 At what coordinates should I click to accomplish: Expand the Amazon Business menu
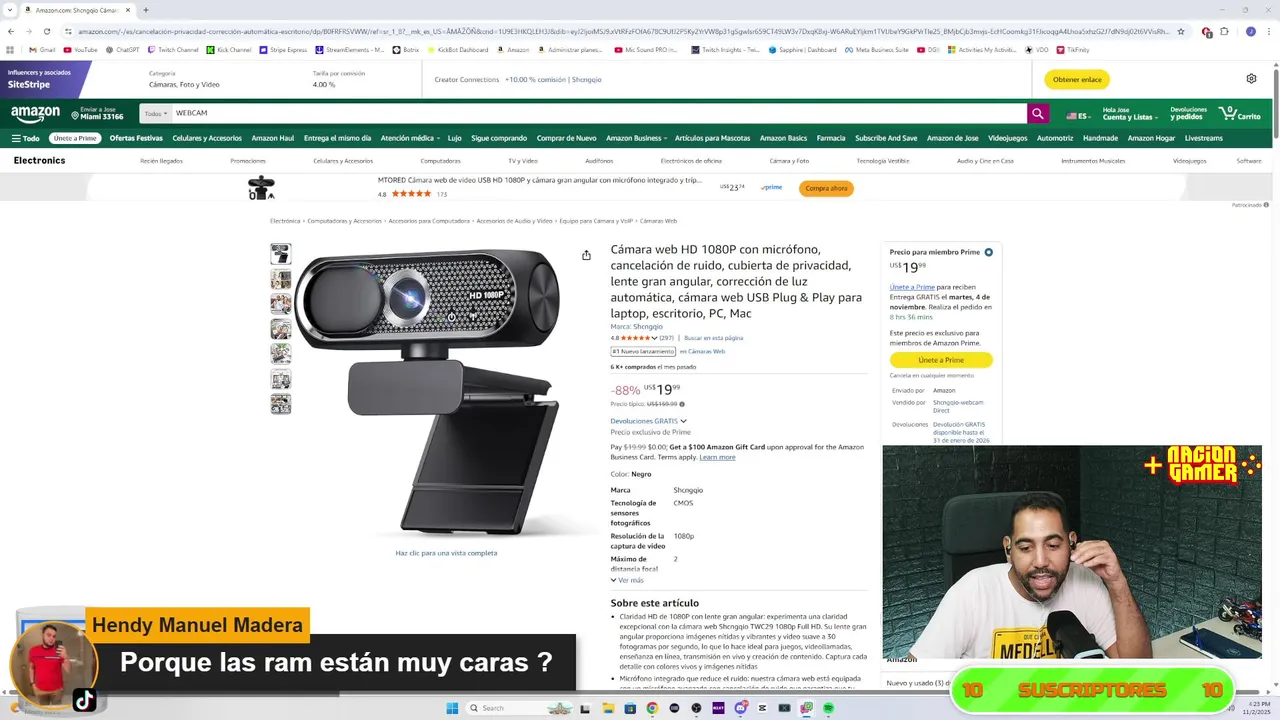pyautogui.click(x=636, y=138)
